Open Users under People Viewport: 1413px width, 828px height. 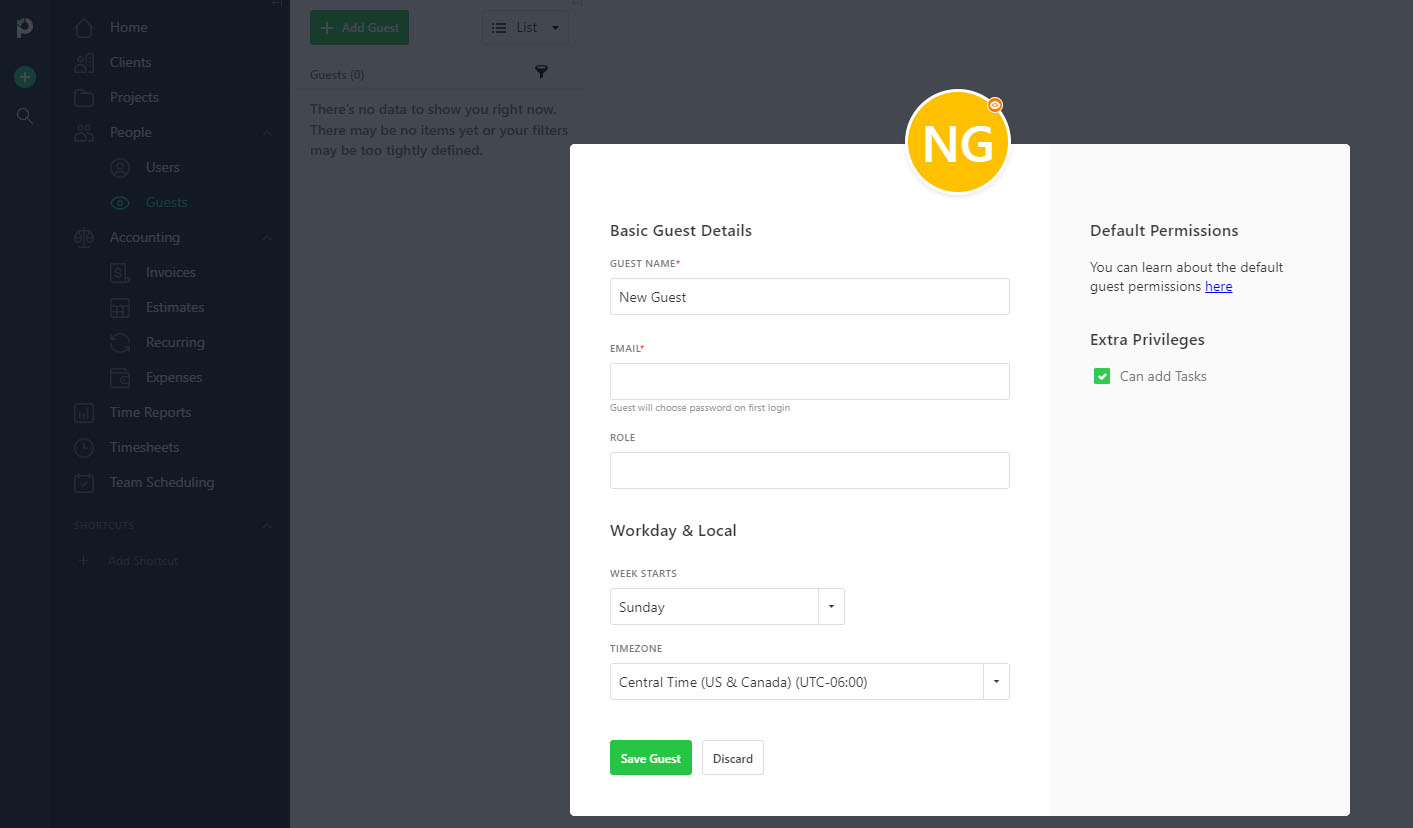(162, 167)
